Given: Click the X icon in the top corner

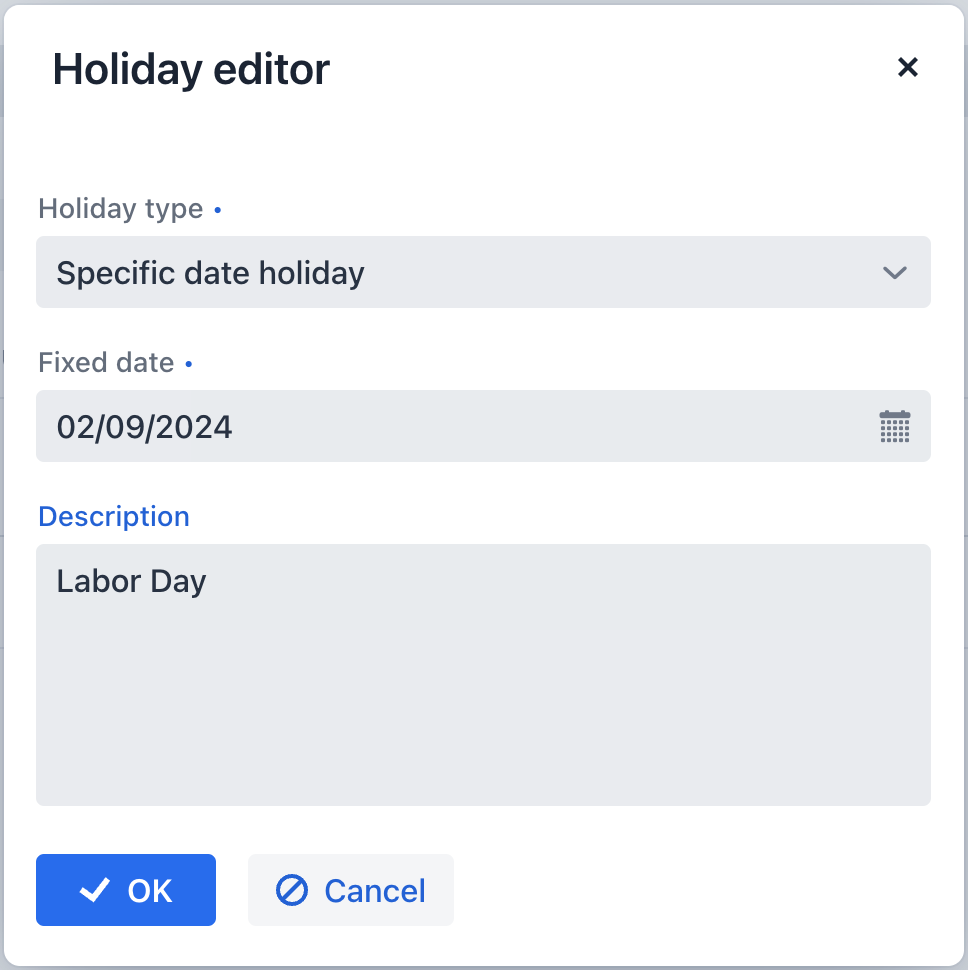Looking at the screenshot, I should pos(907,67).
